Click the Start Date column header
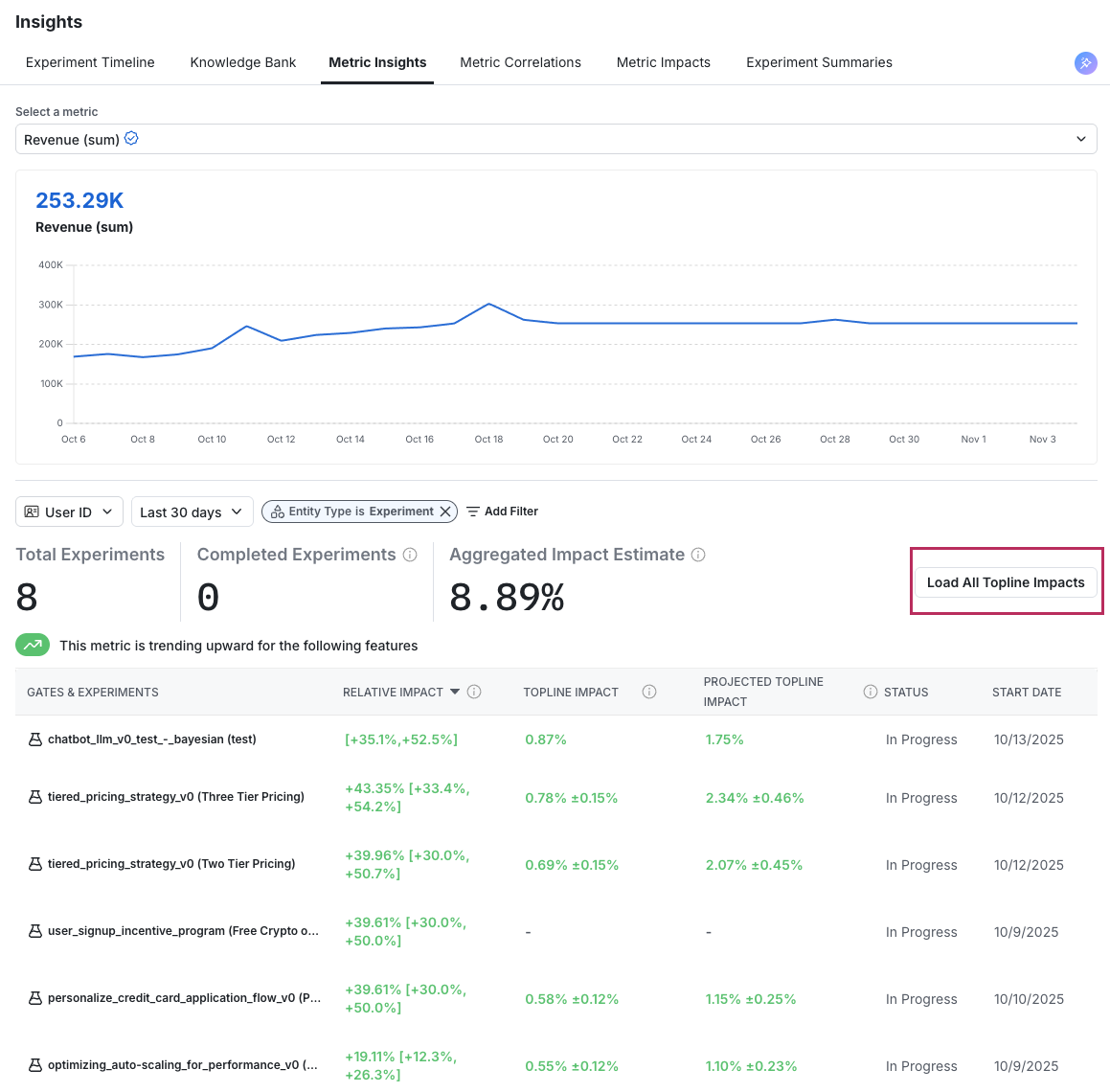This screenshot has width=1110, height=1092. click(x=1027, y=692)
